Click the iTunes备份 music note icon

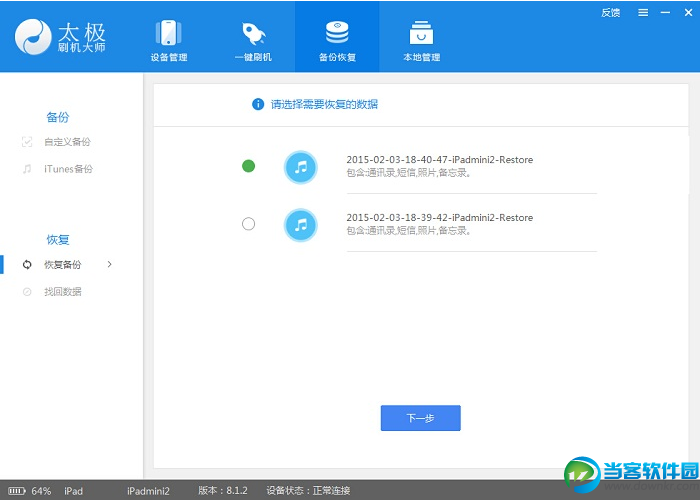(x=27, y=169)
